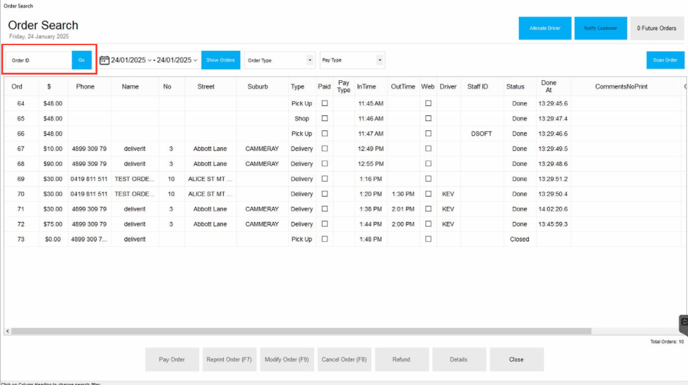Tick Paid checkbox for order 64
The width and height of the screenshot is (688, 385).
(325, 103)
